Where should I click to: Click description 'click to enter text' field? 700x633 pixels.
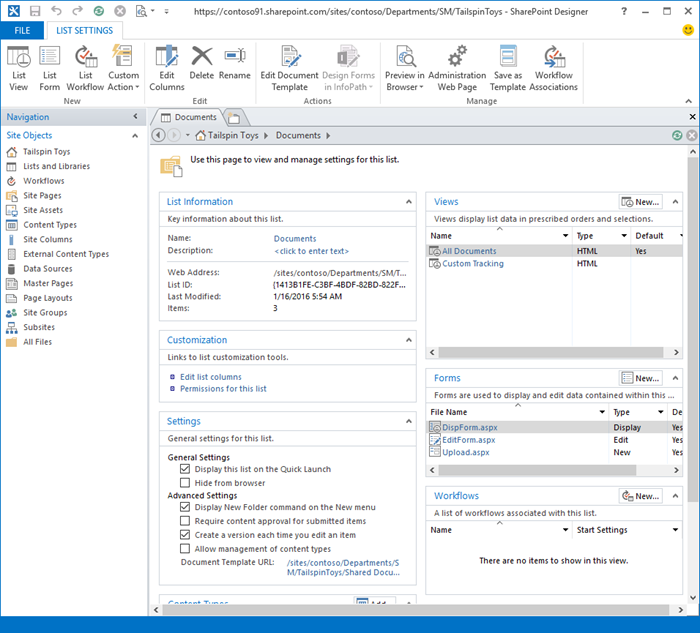311,251
